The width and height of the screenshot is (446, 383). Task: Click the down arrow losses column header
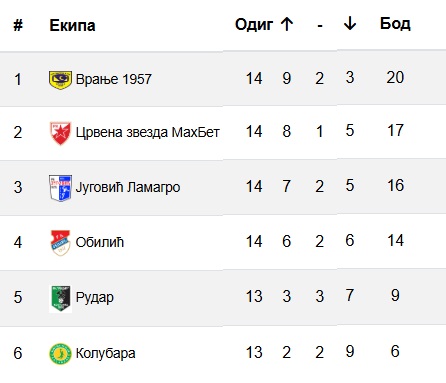click(x=350, y=24)
